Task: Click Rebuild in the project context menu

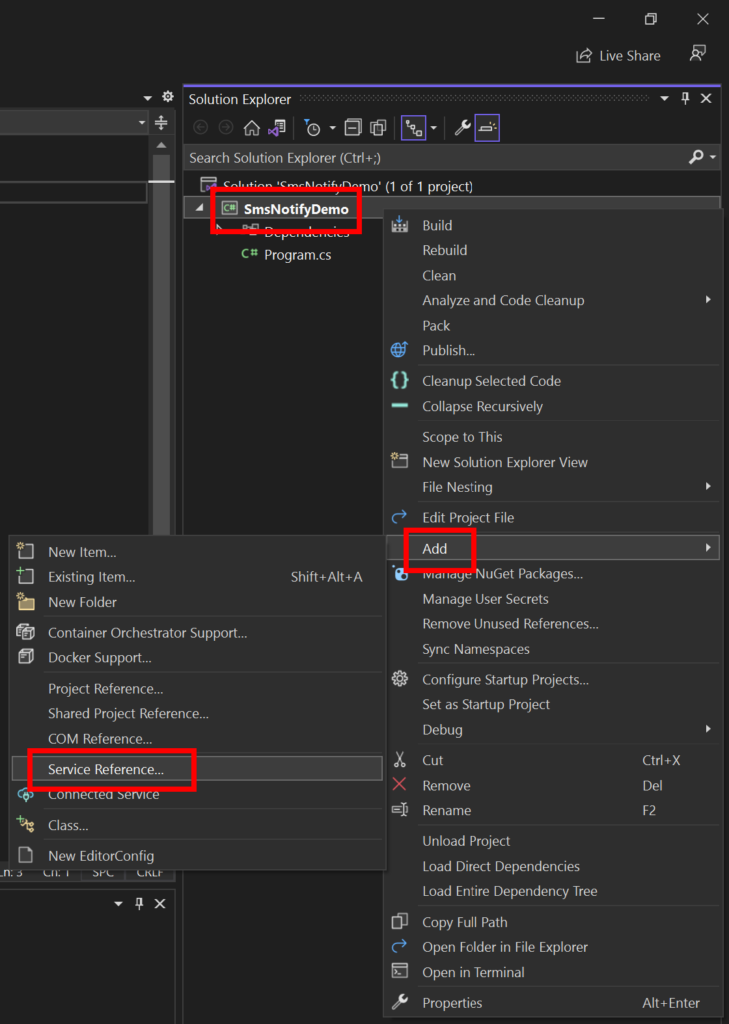Action: click(444, 250)
